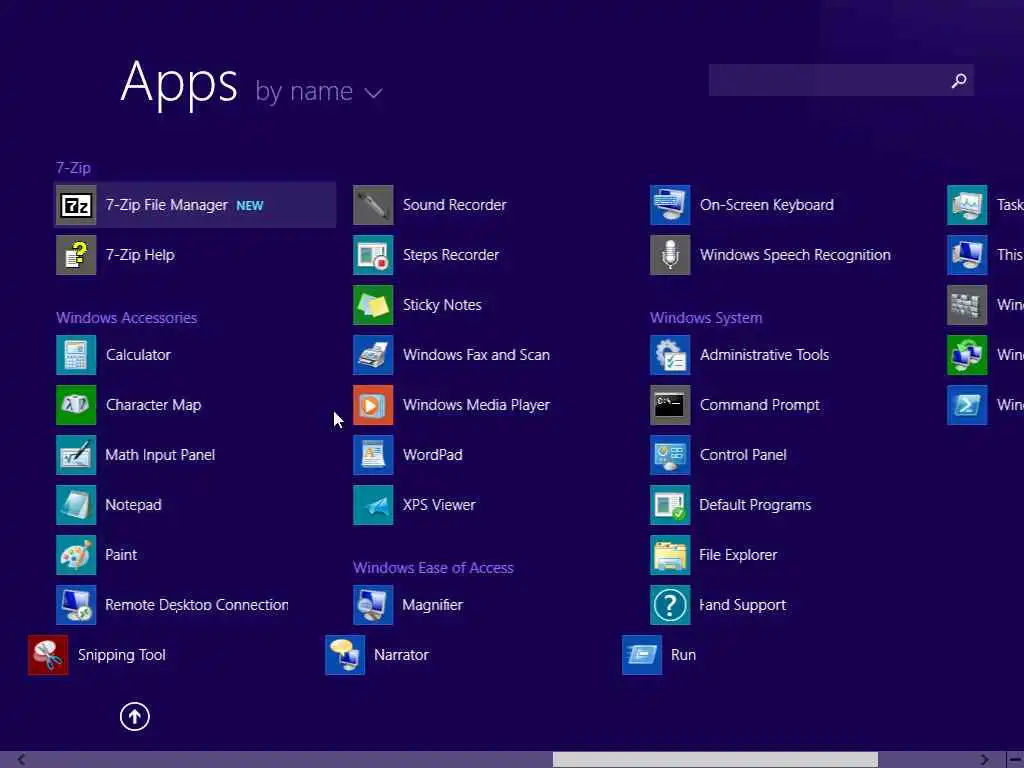Image resolution: width=1024 pixels, height=768 pixels.
Task: Click the 'File Explorer' label text
Action: [738, 555]
